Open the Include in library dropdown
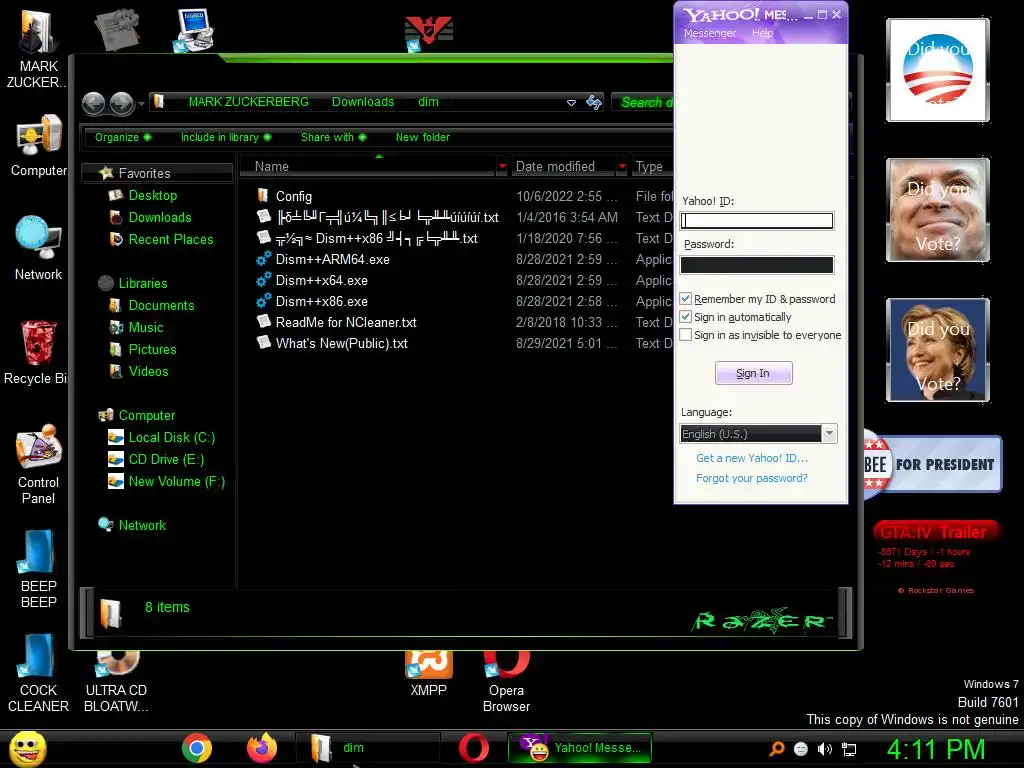This screenshot has height=768, width=1024. click(226, 137)
